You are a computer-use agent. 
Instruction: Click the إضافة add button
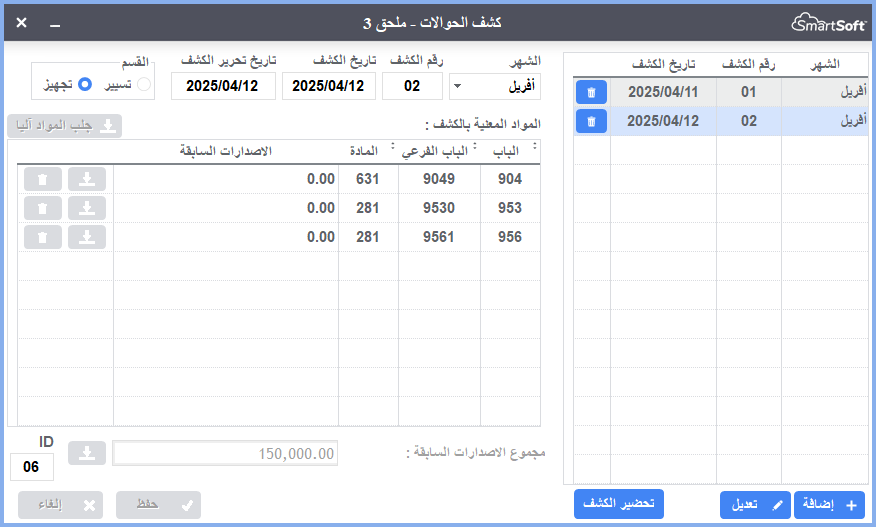829,505
